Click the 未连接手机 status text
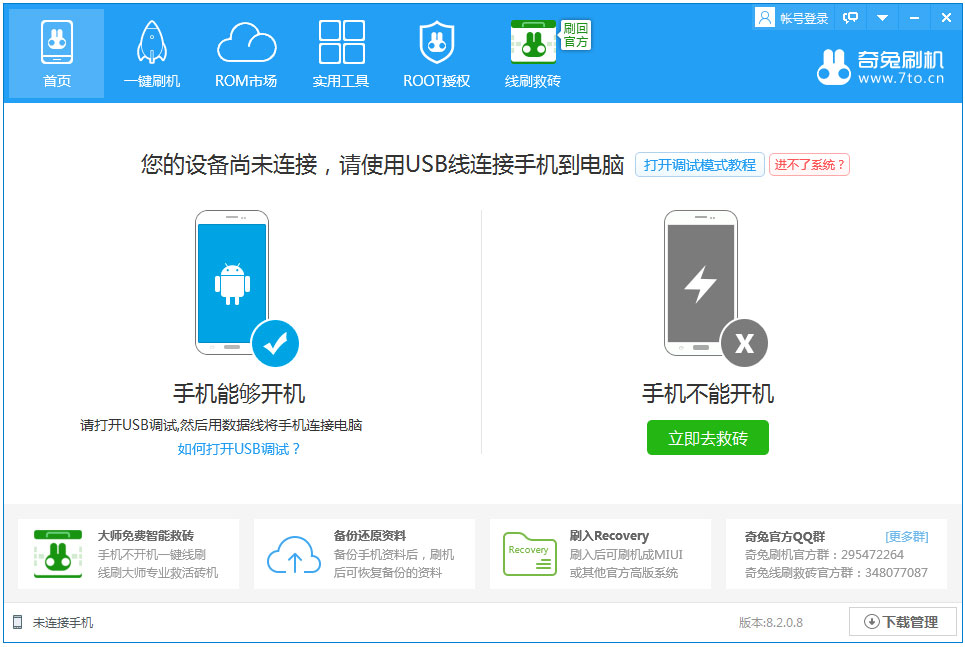The height and width of the screenshot is (647, 965). click(x=63, y=622)
